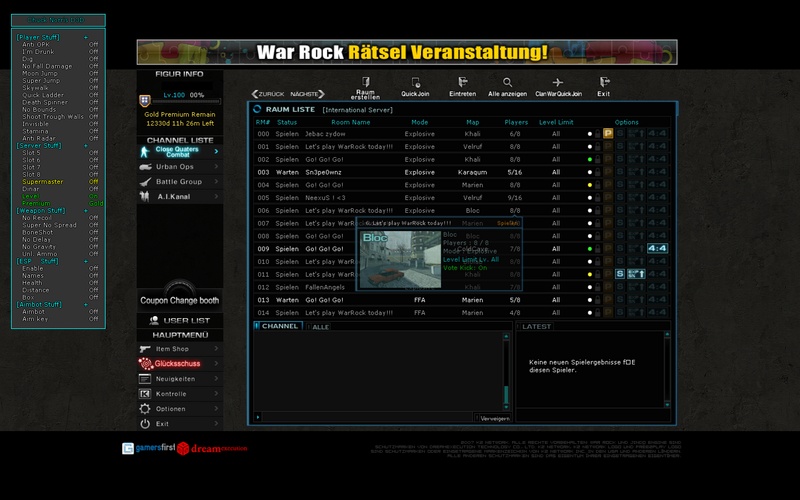The image size is (800, 500).
Task: Click the Raum erstellen door icon
Action: point(366,82)
